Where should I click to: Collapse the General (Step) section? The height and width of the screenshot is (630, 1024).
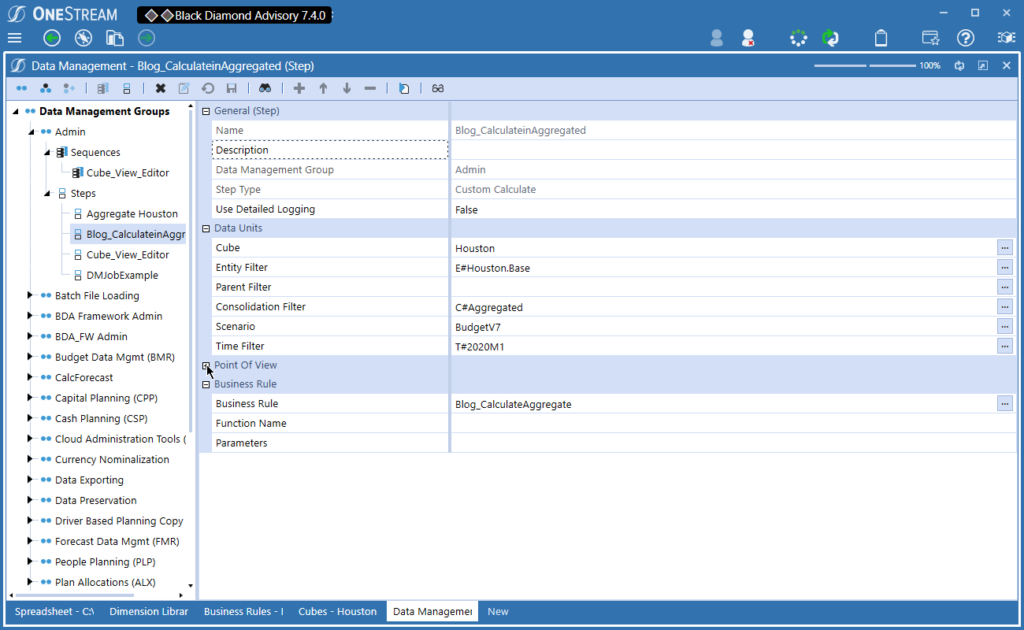point(206,111)
